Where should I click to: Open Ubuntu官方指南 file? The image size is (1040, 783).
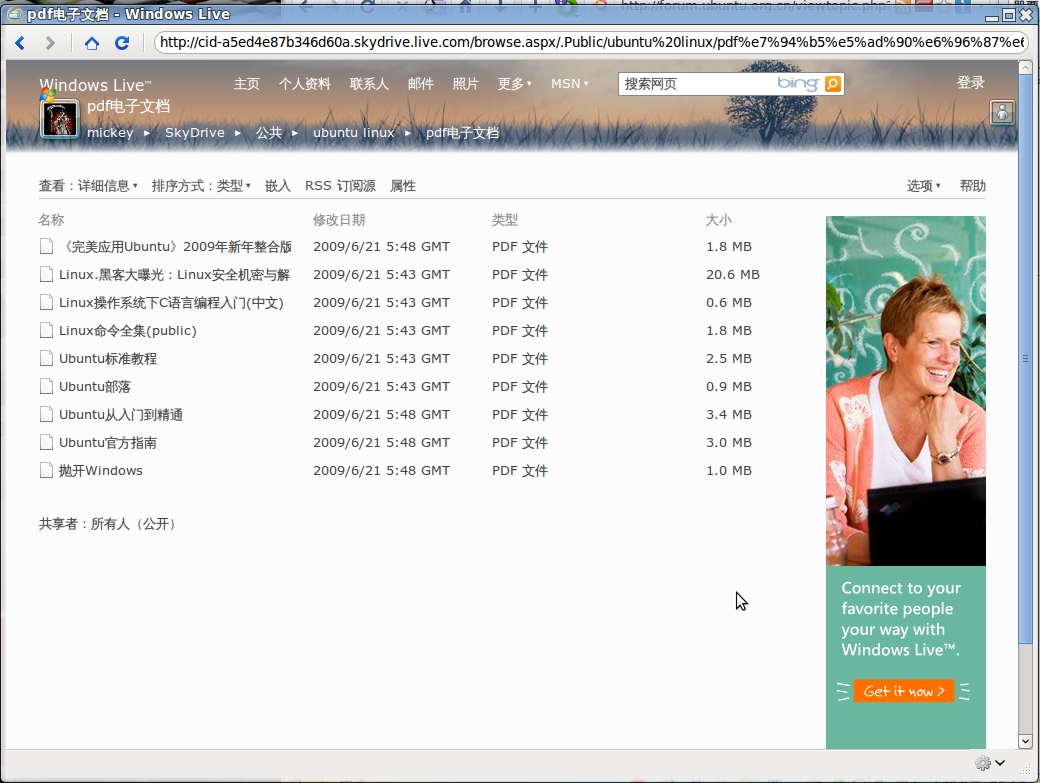click(108, 442)
